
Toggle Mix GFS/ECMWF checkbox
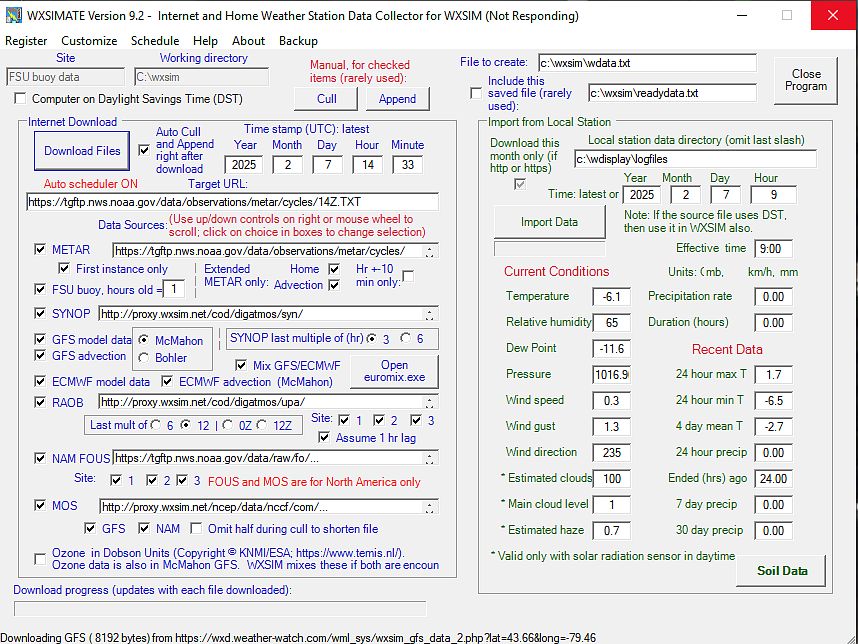click(241, 365)
